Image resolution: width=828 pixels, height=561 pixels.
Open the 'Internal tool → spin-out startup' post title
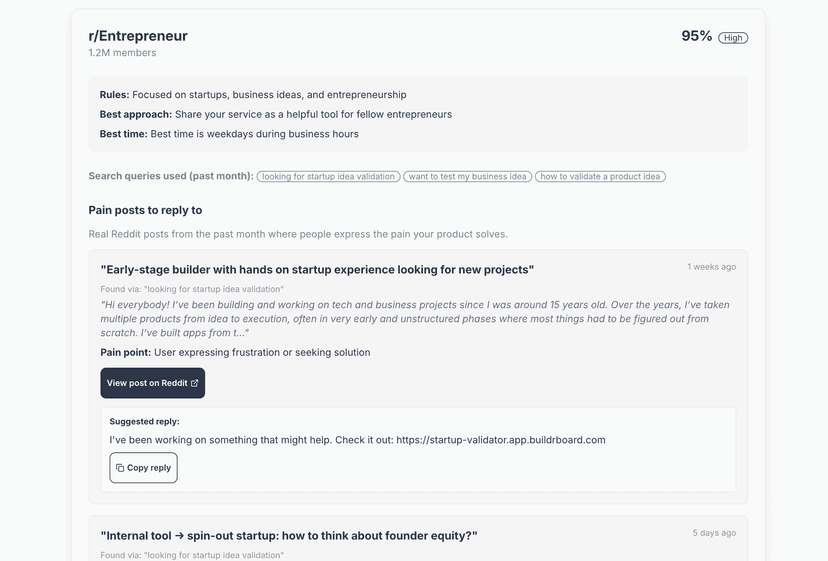[x=289, y=536]
